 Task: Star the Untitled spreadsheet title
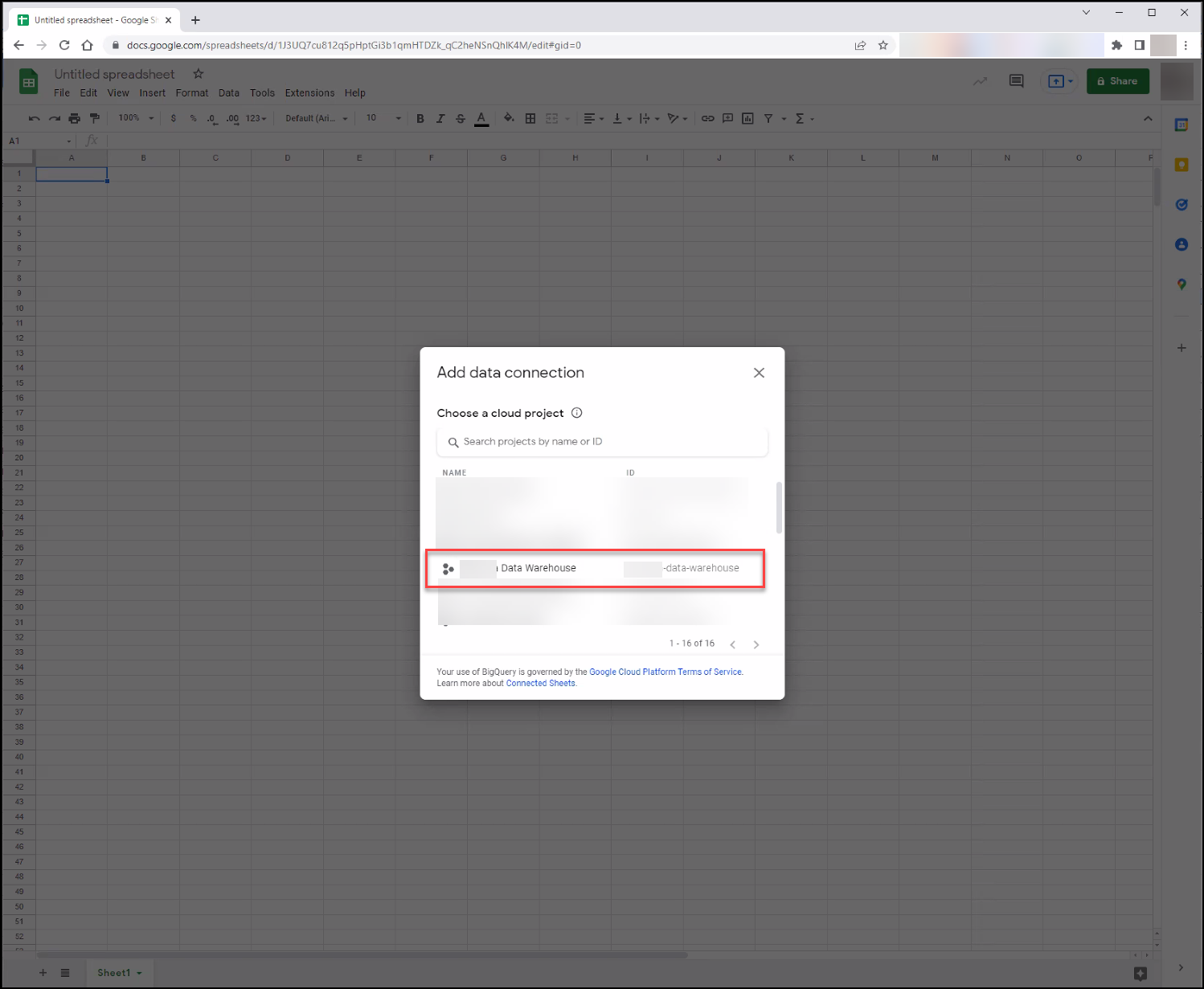pyautogui.click(x=199, y=74)
